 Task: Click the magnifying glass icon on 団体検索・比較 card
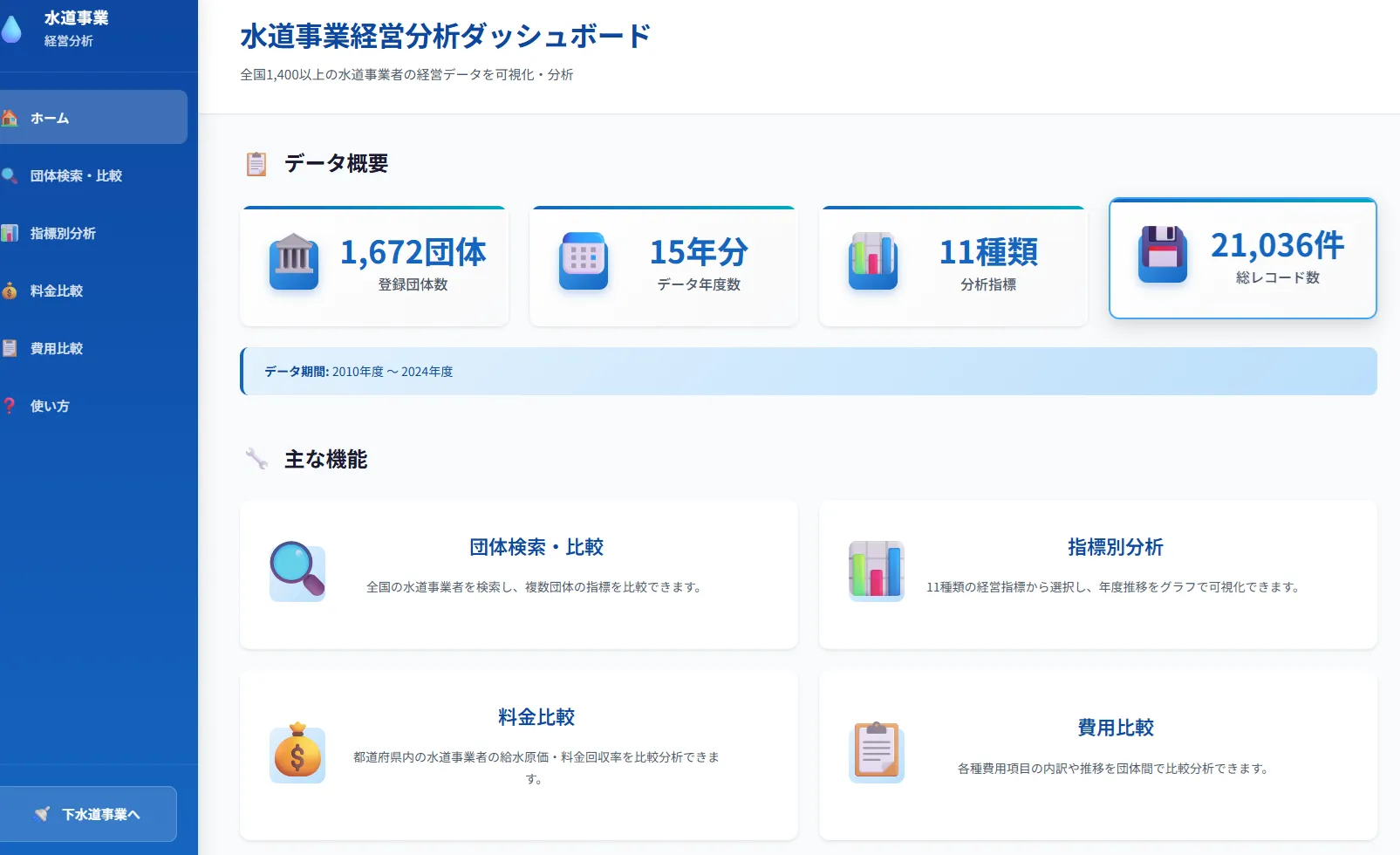click(x=297, y=571)
